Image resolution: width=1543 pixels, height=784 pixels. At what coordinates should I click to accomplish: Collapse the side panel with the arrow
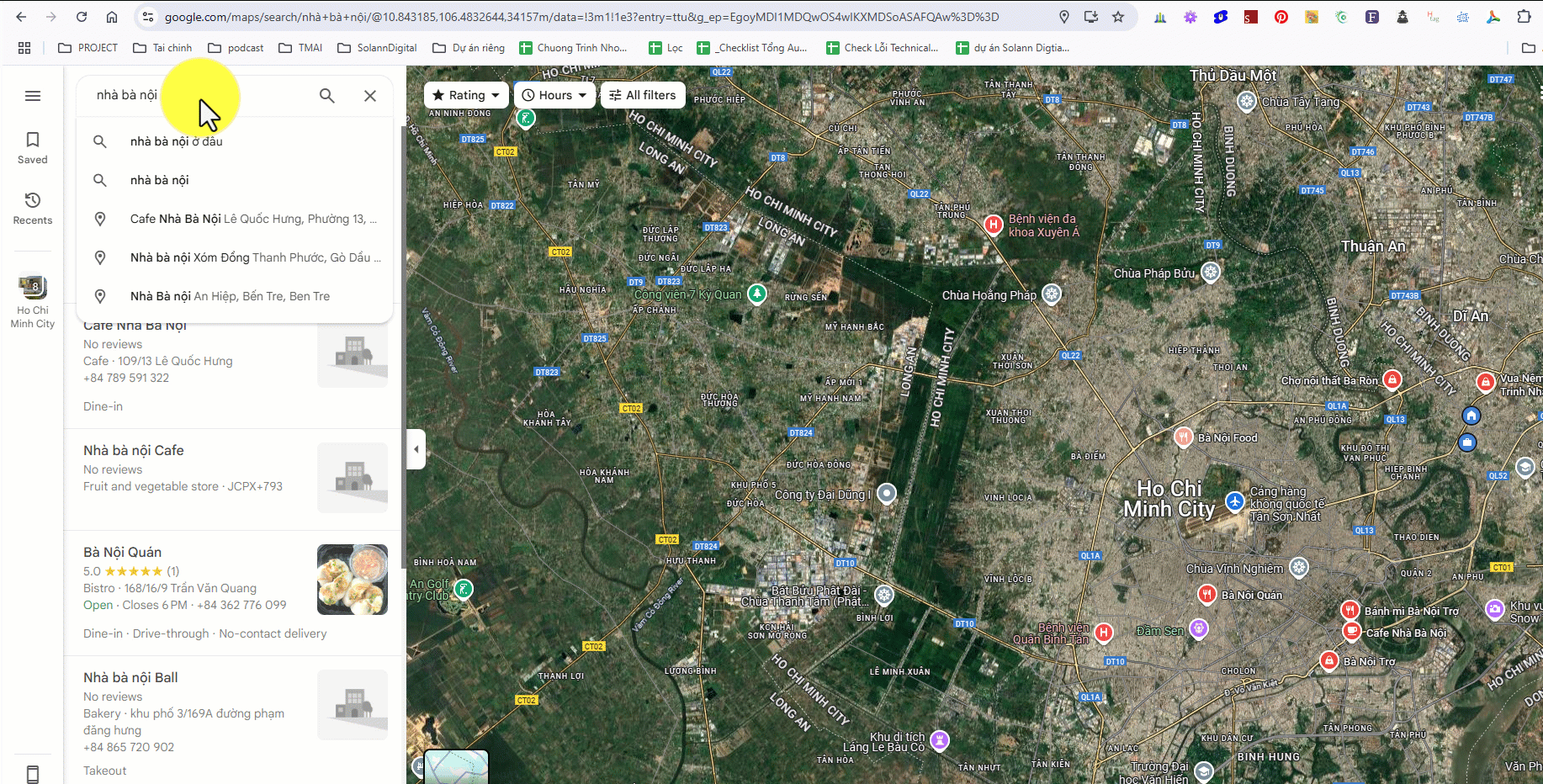[416, 448]
